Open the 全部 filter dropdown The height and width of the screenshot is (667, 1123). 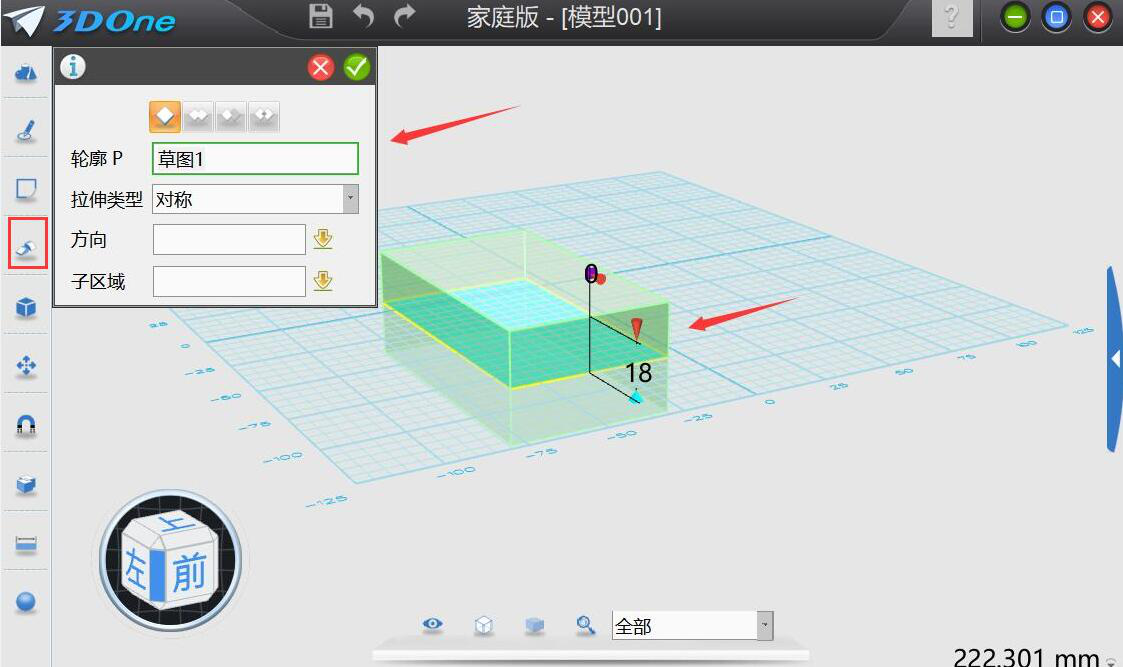pos(763,625)
